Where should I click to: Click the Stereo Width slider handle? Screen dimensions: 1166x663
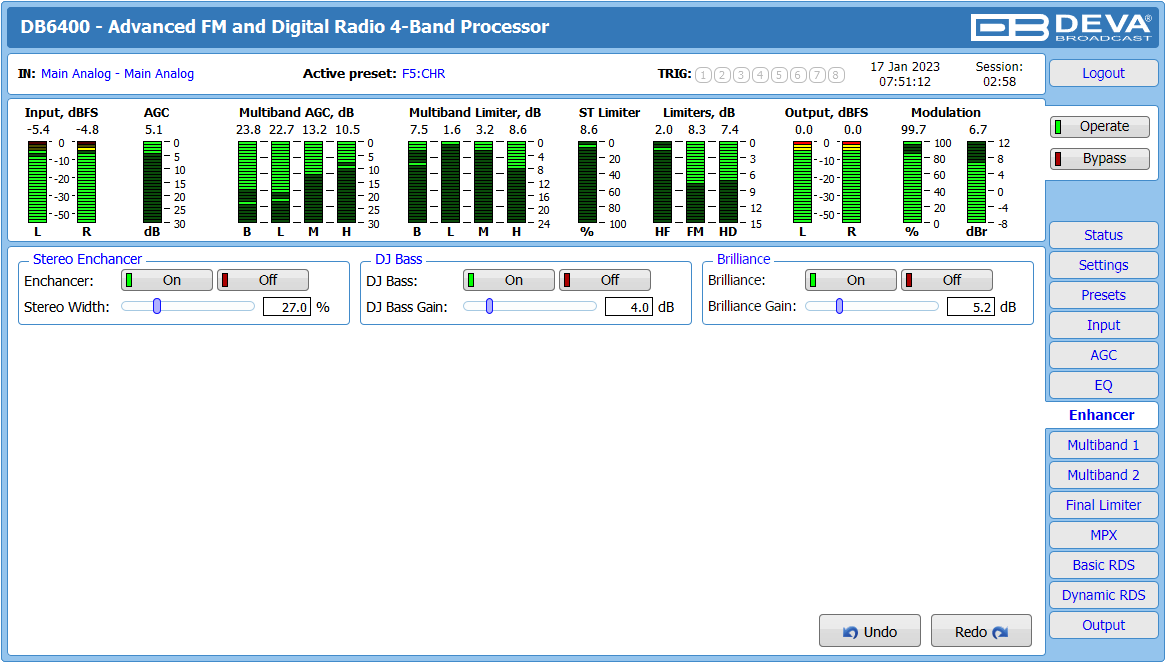click(157, 306)
